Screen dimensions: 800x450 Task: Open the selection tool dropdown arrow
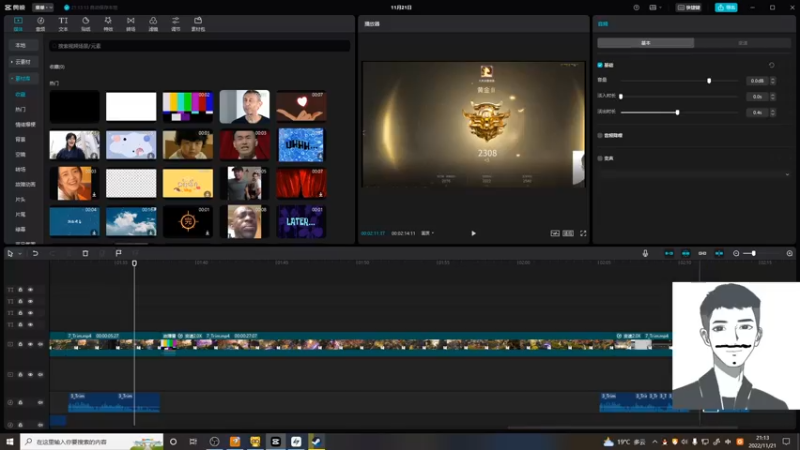(20, 254)
